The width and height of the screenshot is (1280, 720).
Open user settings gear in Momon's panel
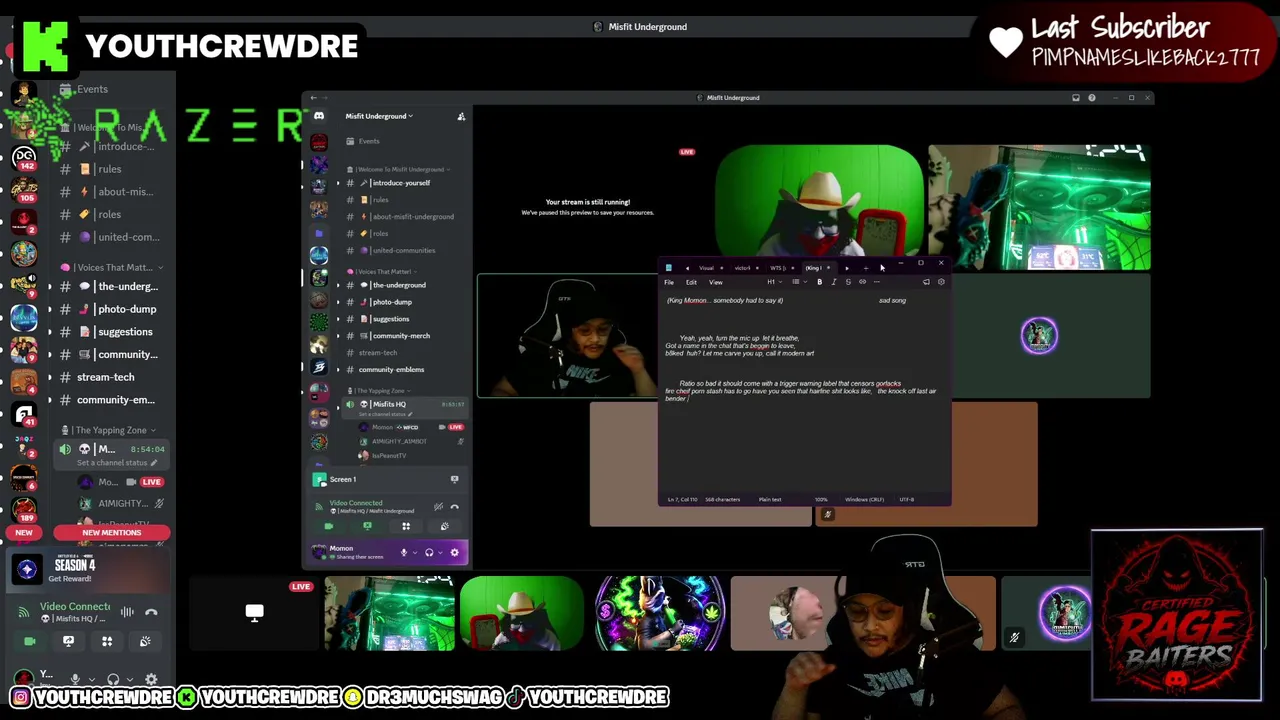(x=454, y=552)
